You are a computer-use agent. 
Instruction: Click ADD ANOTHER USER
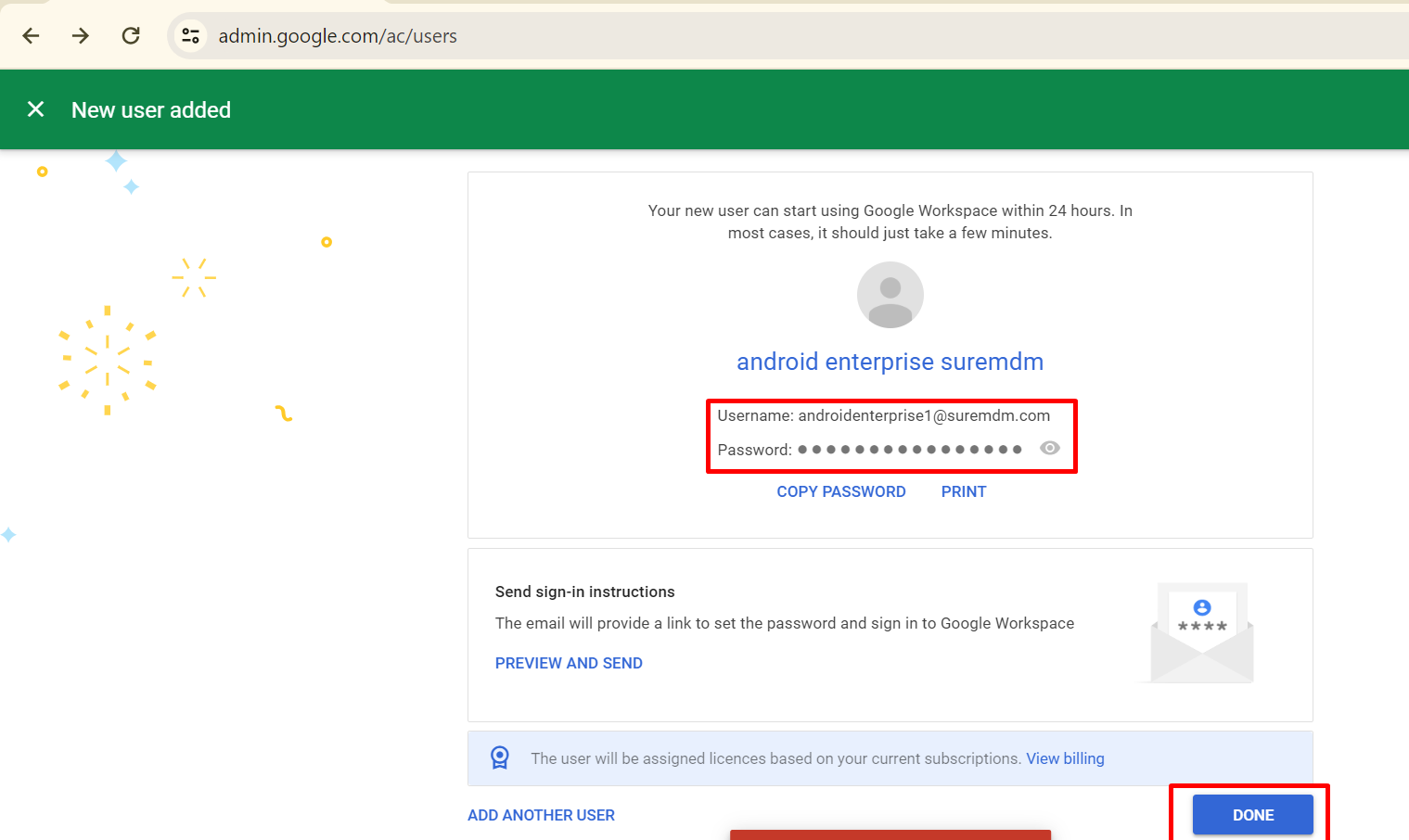tap(541, 815)
